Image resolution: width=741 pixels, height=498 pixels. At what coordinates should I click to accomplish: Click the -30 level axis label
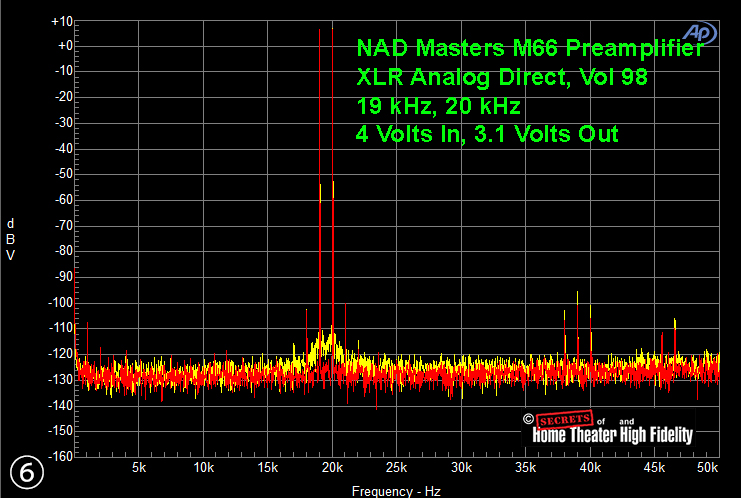pyautogui.click(x=63, y=123)
